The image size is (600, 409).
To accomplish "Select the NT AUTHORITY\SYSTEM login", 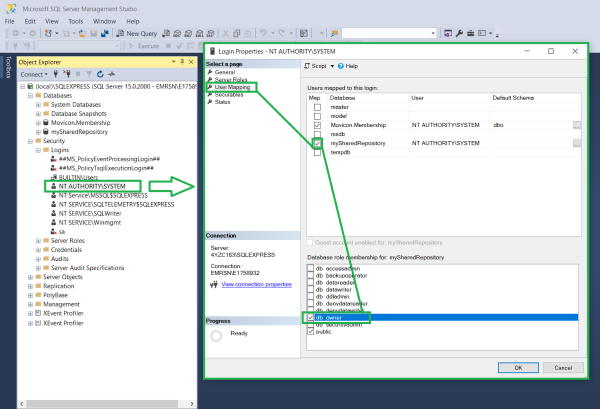I will pyautogui.click(x=90, y=186).
